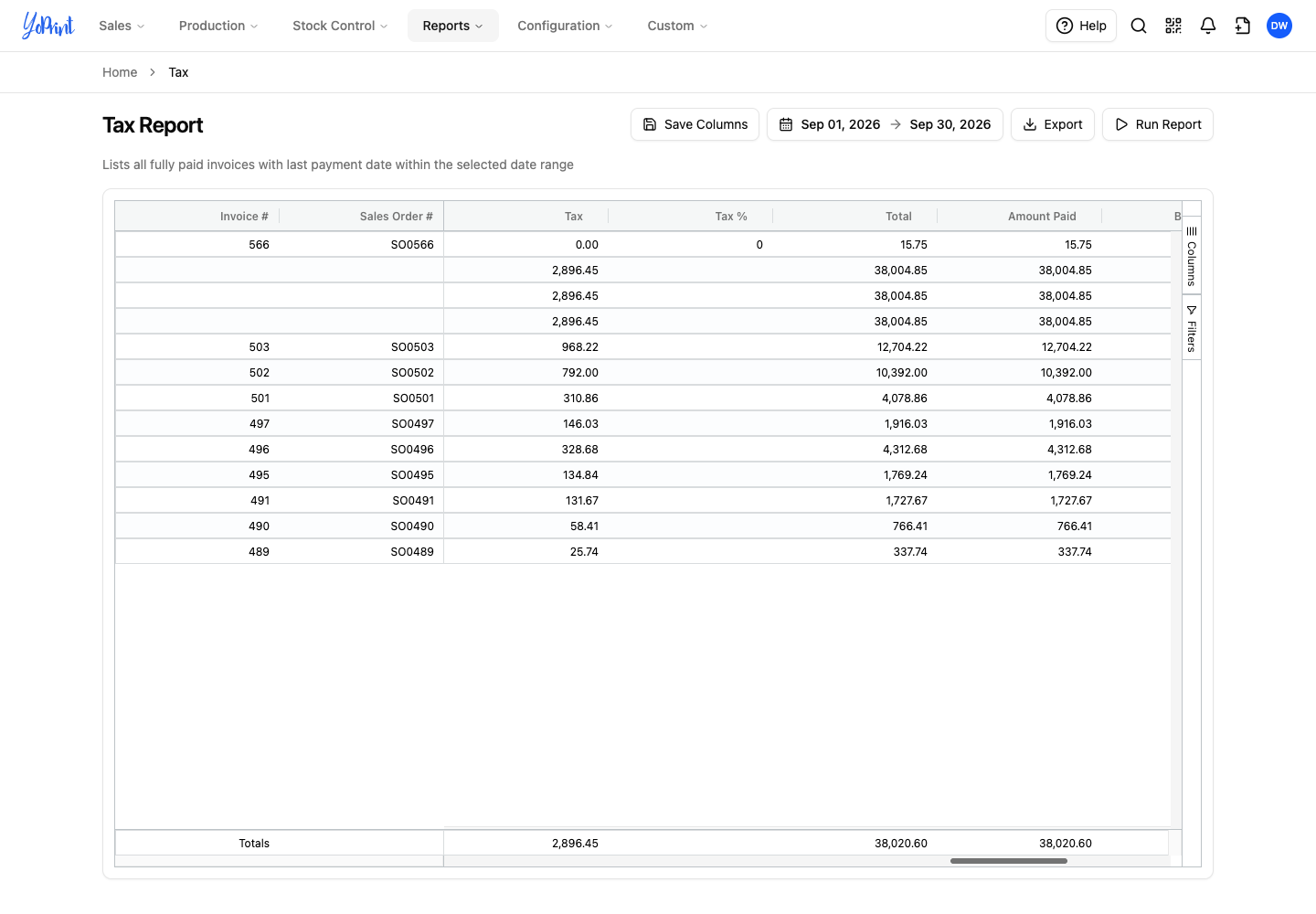Screen dimensions: 1316x914
Task: Open the Reports menu
Action: (453, 26)
